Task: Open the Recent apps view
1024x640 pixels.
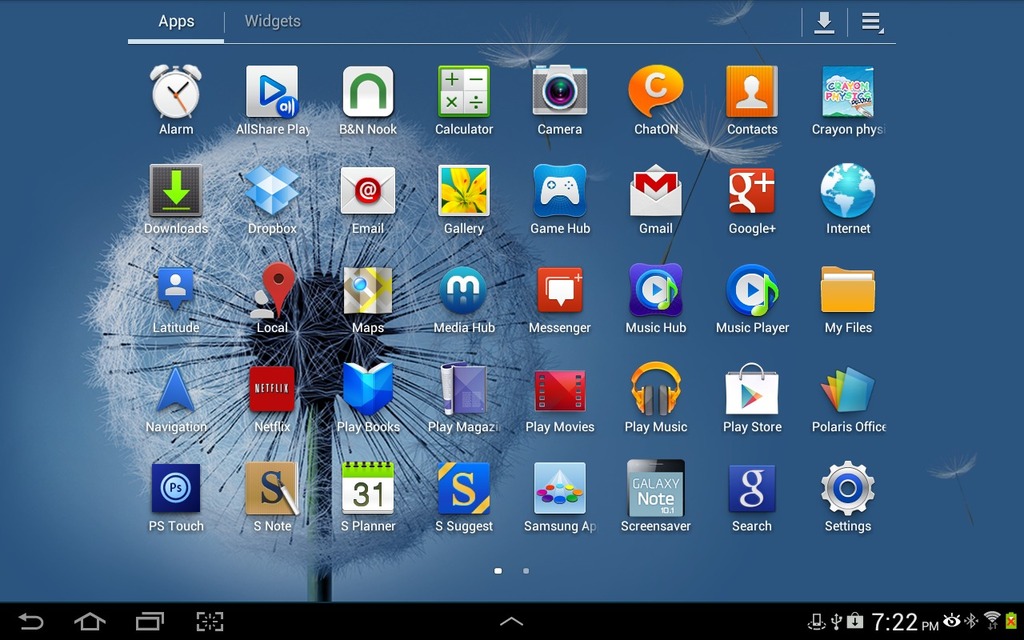Action: coord(150,621)
